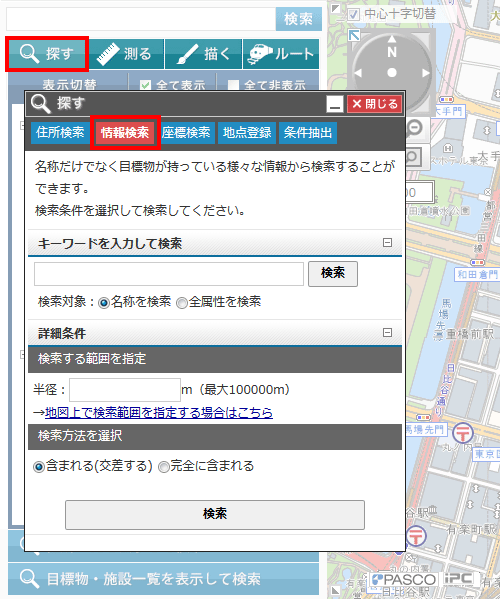Select the 描く brush drawing tool
Image resolution: width=500 pixels, height=599 pixels.
[x=204, y=54]
